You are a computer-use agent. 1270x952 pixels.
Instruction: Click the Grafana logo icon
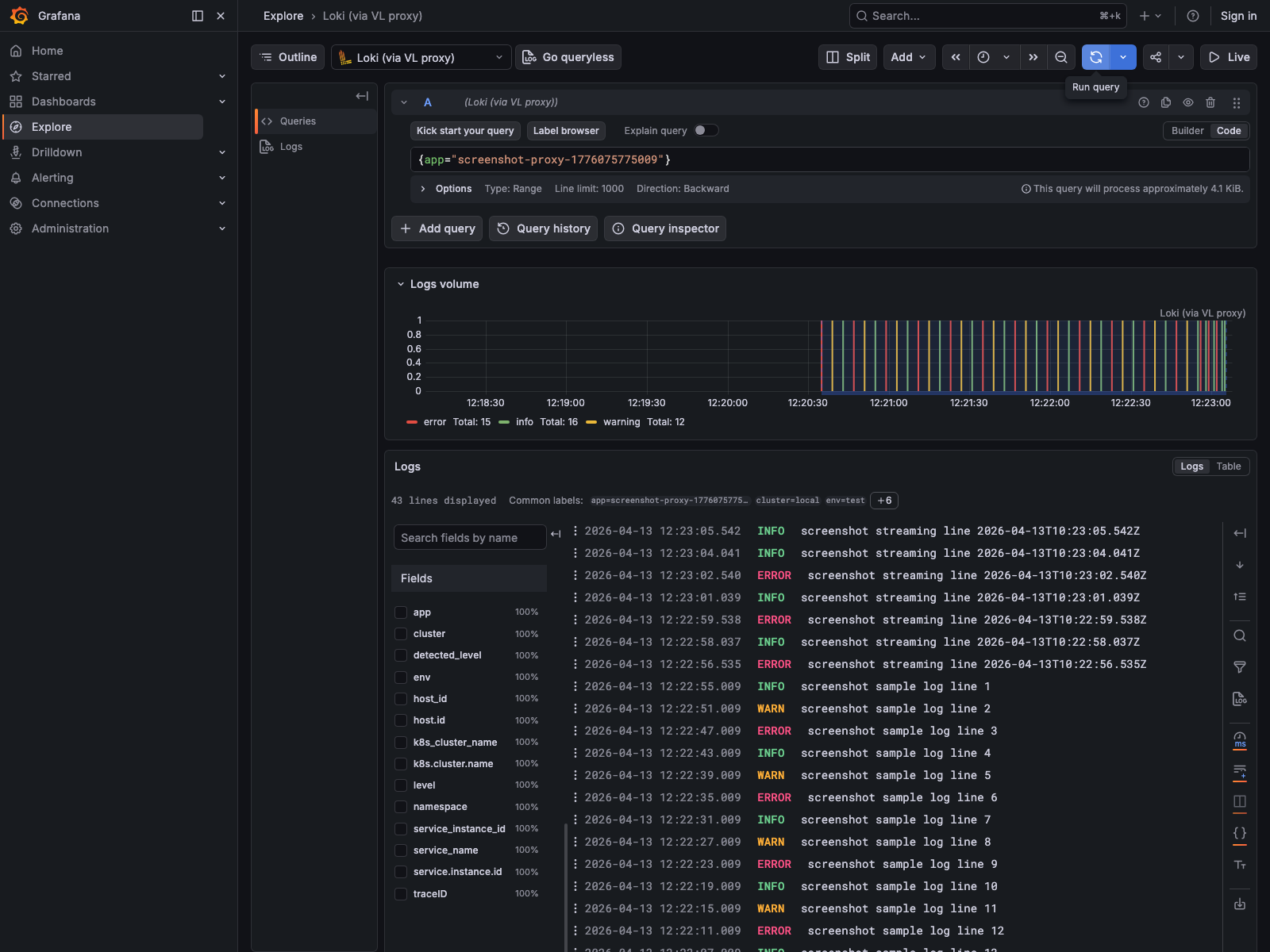pyautogui.click(x=19, y=16)
